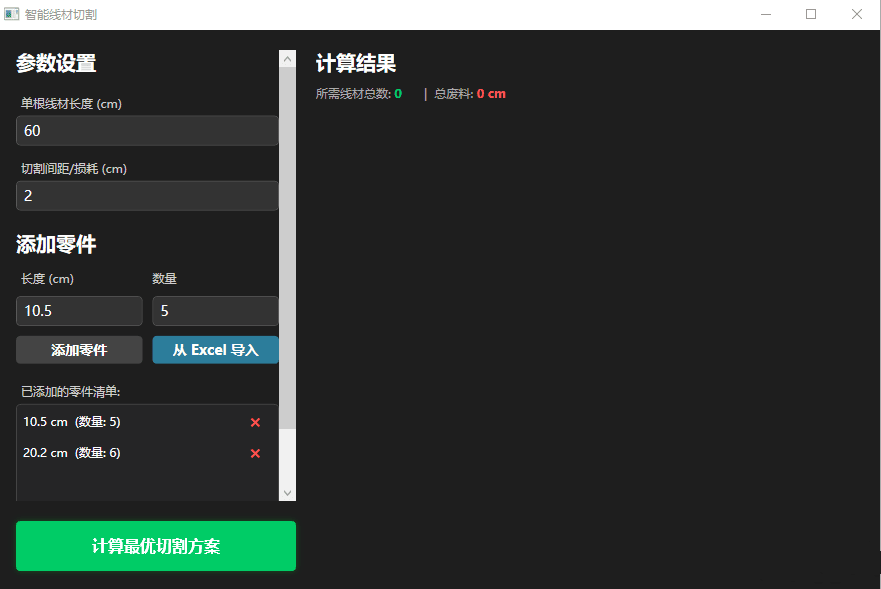Open the 从 Excel 导入 importer
881x589 pixels.
[x=215, y=349]
